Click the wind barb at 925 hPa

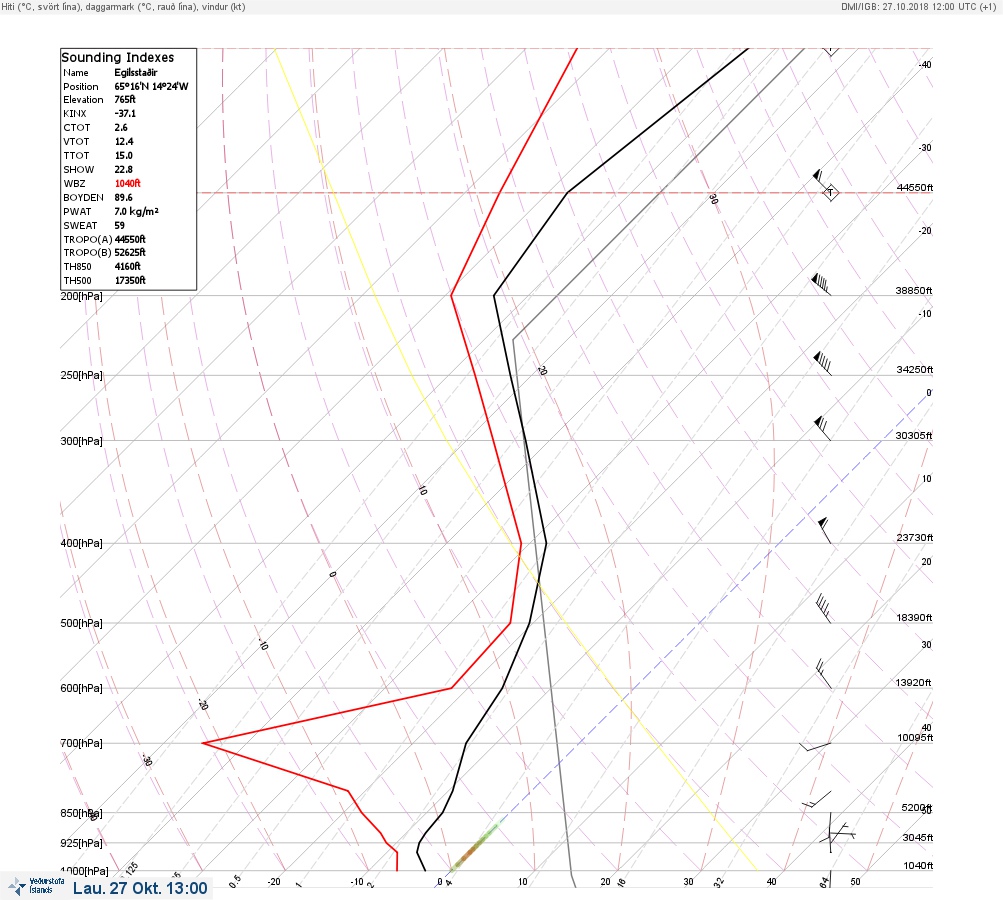coord(837,833)
